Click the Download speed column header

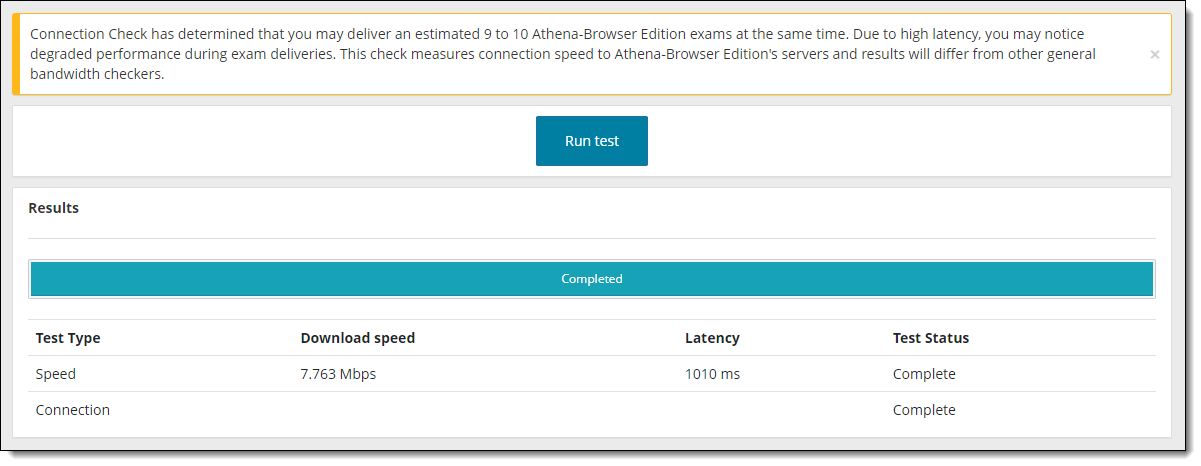(x=358, y=338)
